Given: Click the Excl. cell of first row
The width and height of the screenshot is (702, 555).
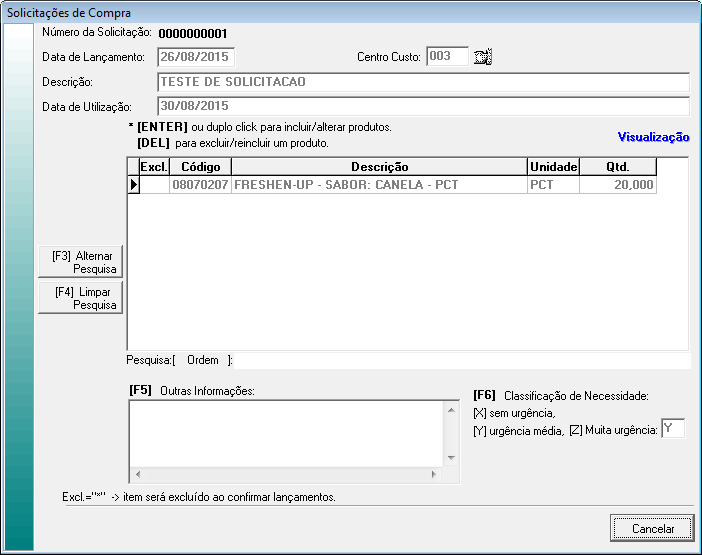Looking at the screenshot, I should [154, 185].
